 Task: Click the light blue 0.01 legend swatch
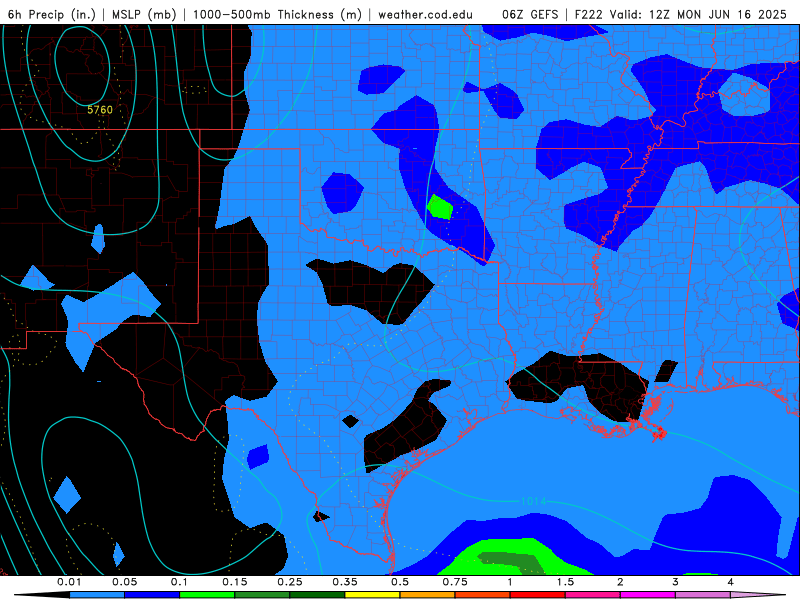[x=97, y=595]
